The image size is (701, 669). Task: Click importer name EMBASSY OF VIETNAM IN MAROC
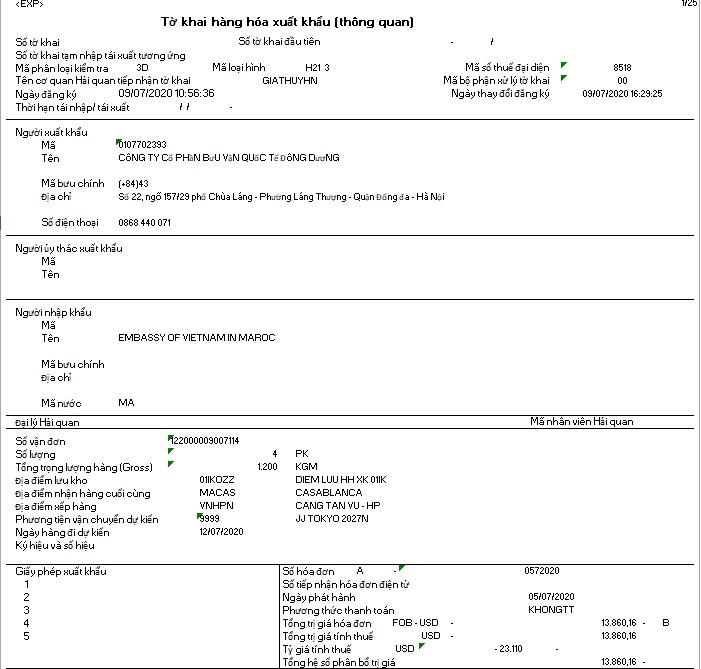tap(196, 338)
